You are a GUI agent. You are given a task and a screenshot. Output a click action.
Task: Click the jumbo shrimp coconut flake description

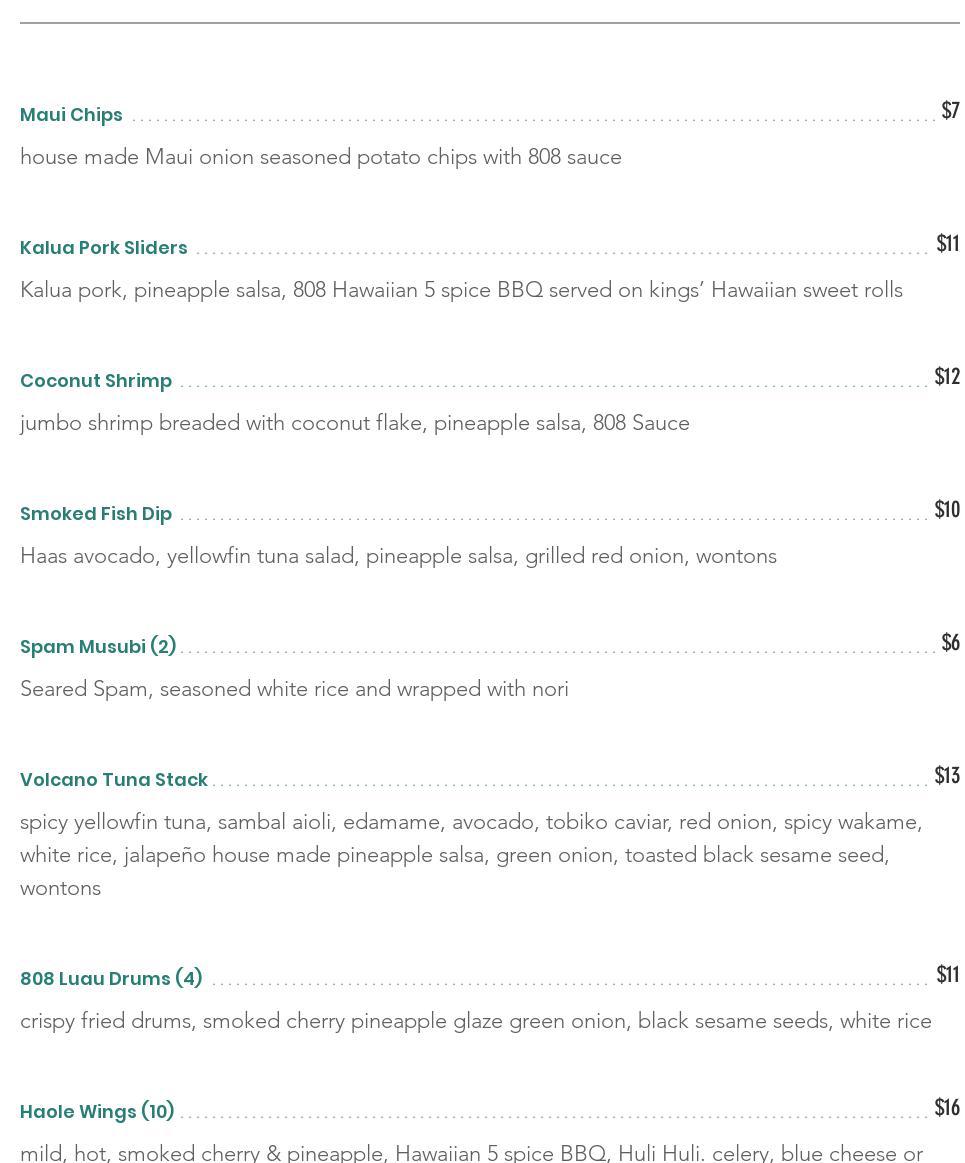pos(354,423)
